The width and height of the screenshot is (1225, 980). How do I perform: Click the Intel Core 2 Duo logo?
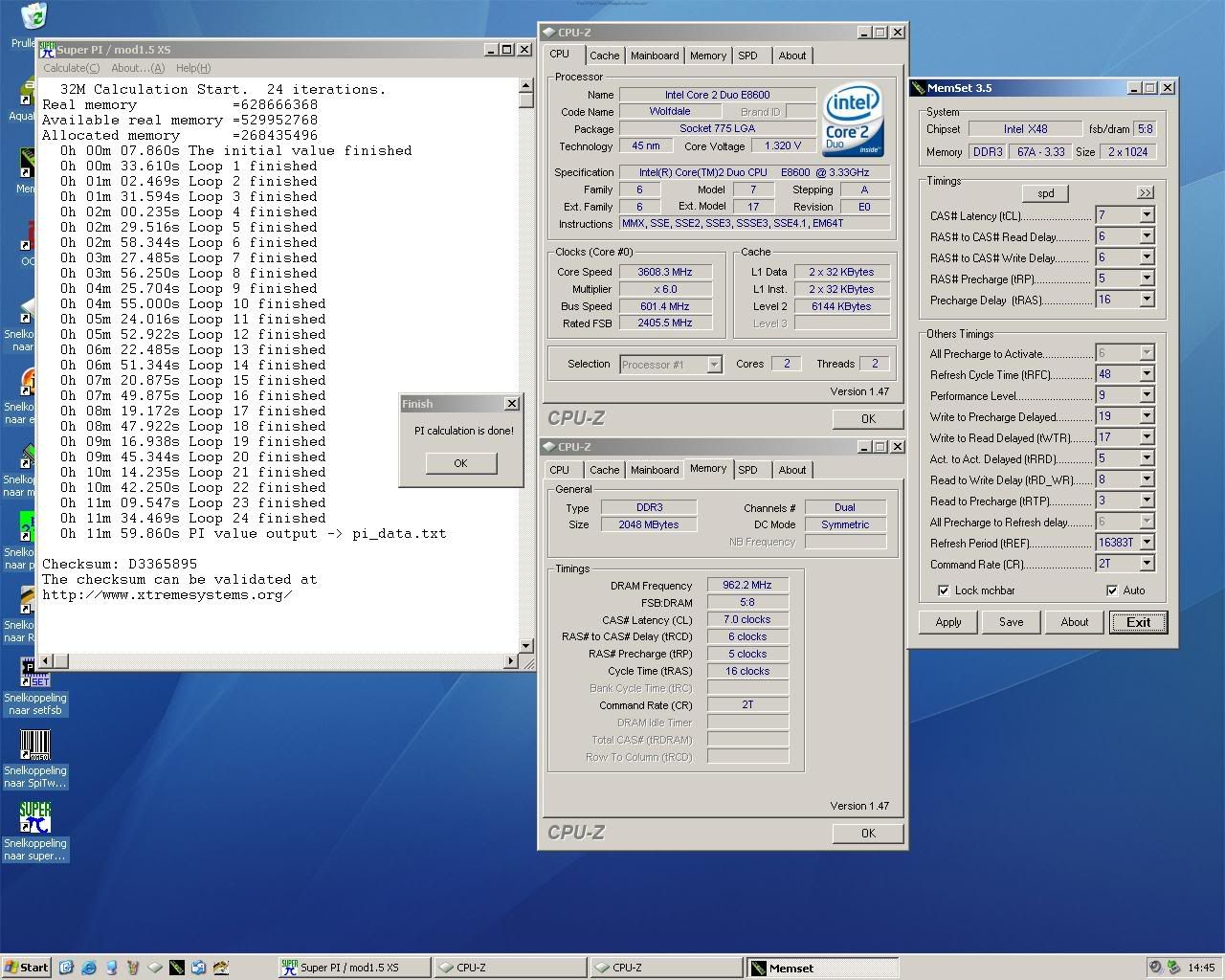[852, 120]
